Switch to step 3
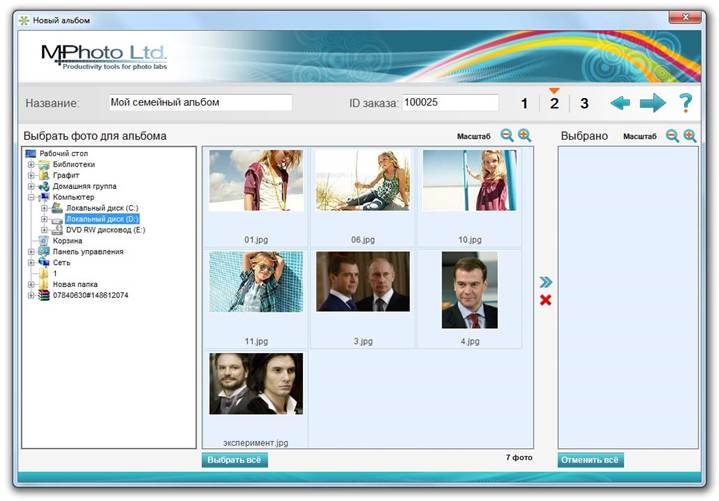 (x=584, y=104)
